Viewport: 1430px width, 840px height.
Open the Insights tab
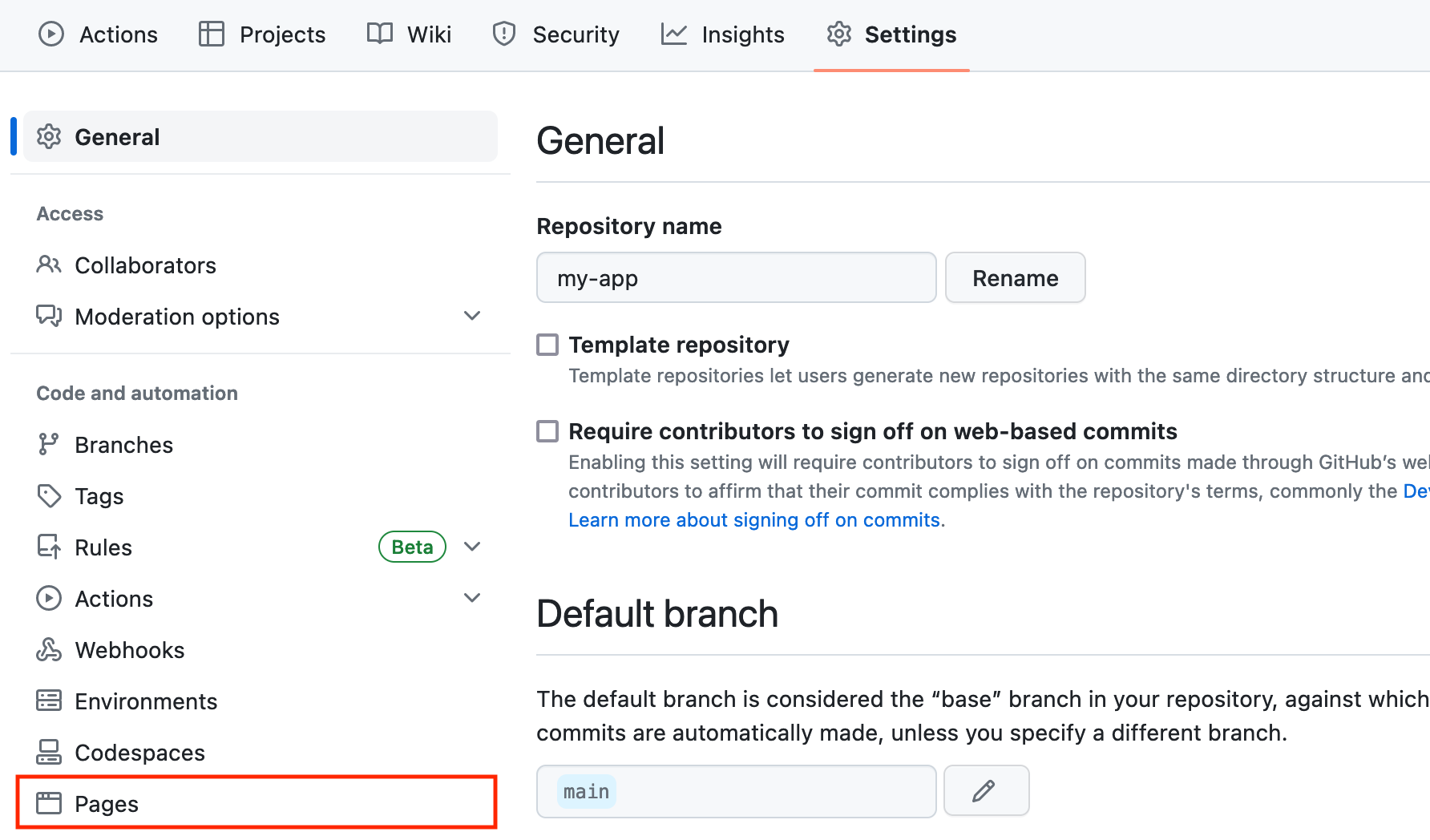point(742,34)
